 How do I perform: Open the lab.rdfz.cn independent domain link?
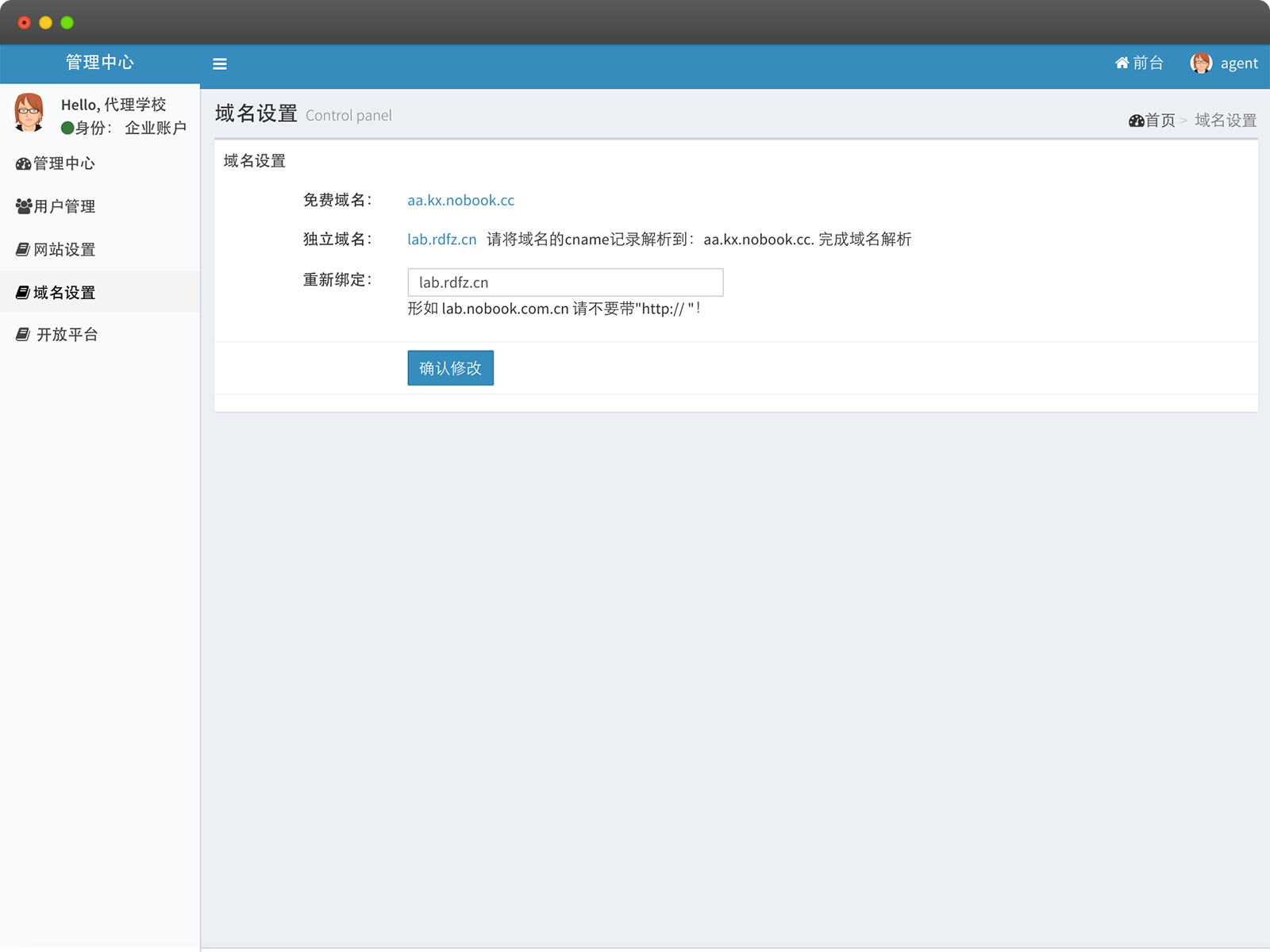point(441,240)
